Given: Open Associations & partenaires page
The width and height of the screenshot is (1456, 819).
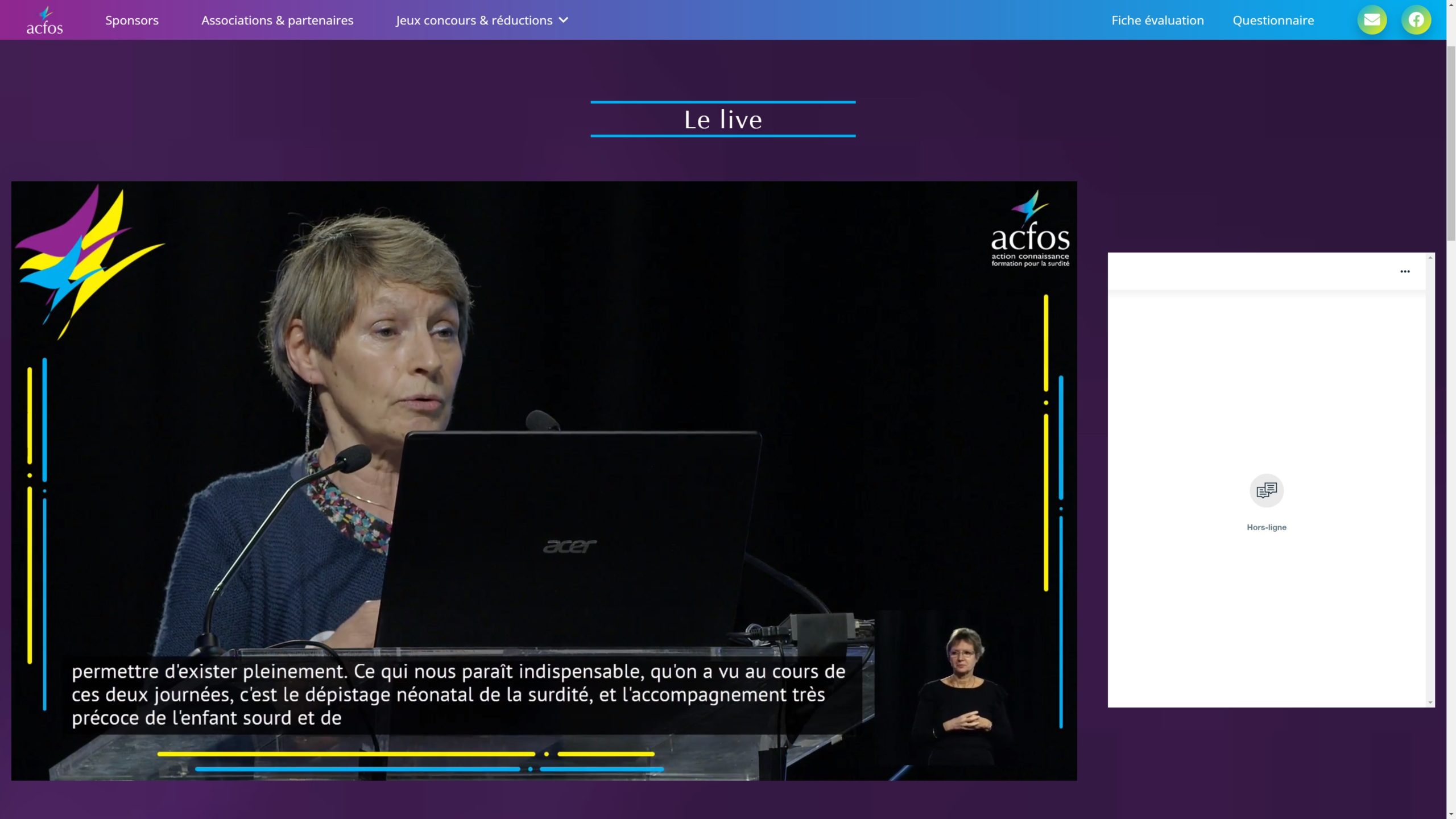Looking at the screenshot, I should click(x=278, y=20).
